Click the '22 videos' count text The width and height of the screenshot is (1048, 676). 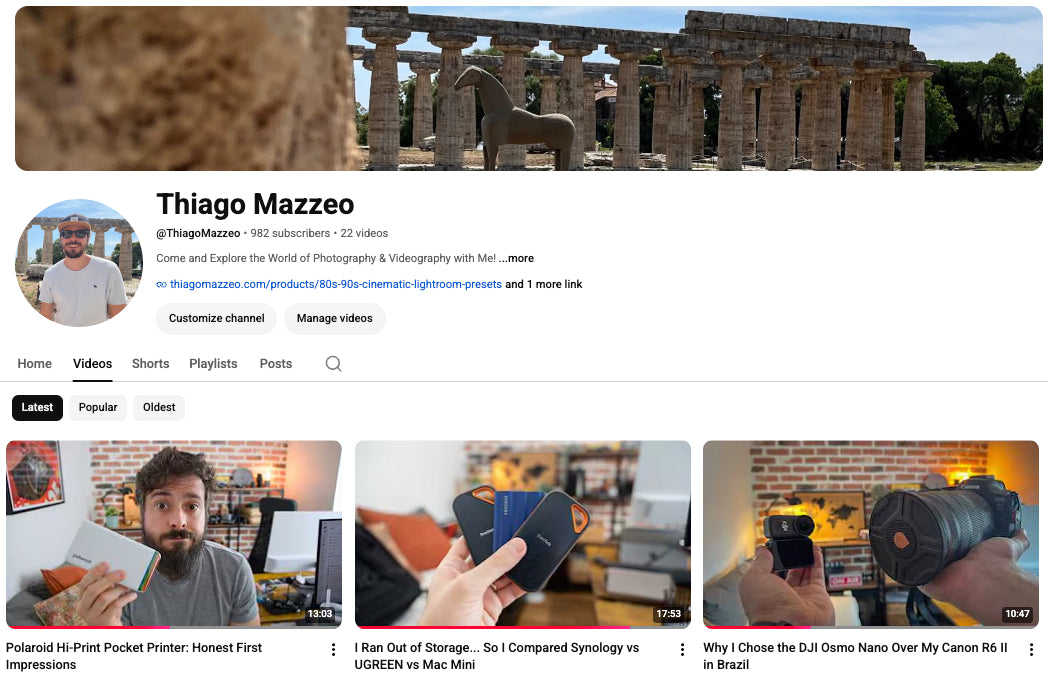pos(364,233)
